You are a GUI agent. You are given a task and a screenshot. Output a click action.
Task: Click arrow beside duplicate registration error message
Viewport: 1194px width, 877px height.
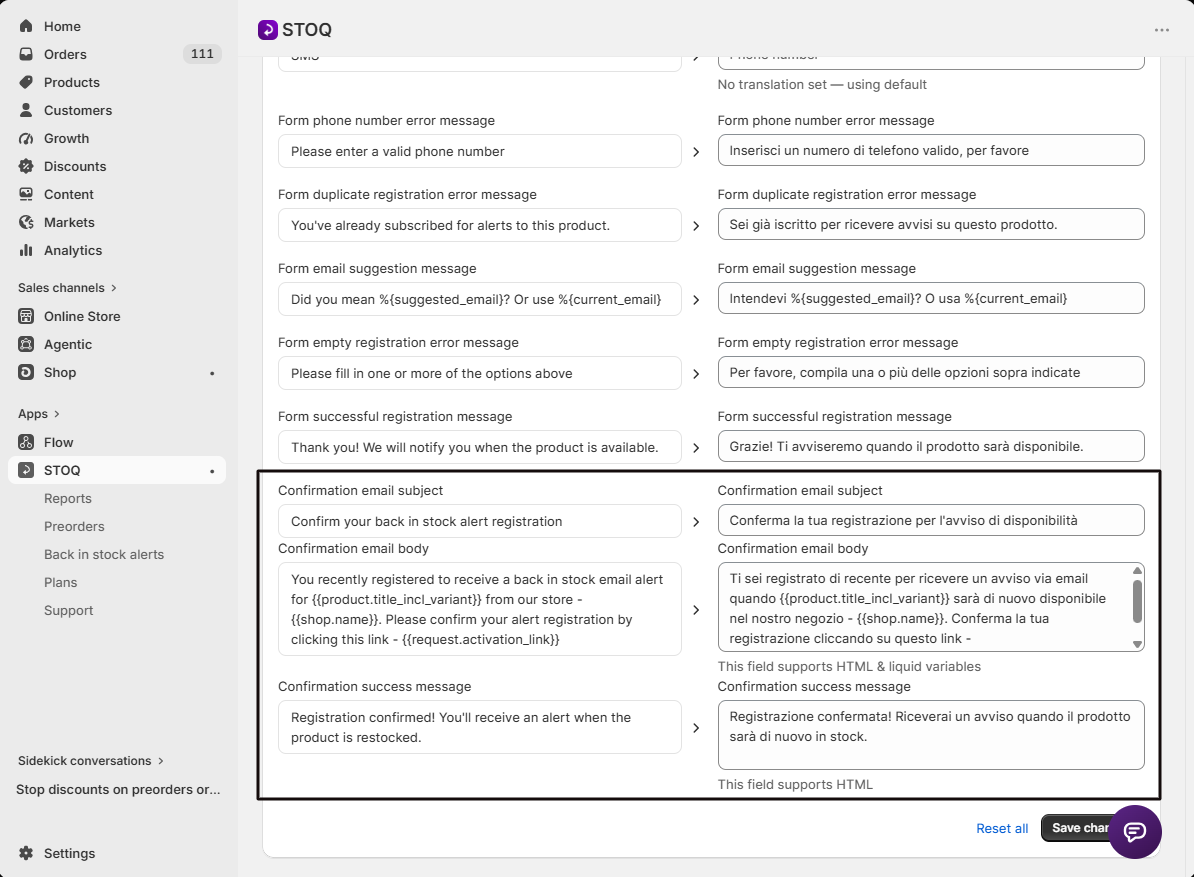point(696,225)
